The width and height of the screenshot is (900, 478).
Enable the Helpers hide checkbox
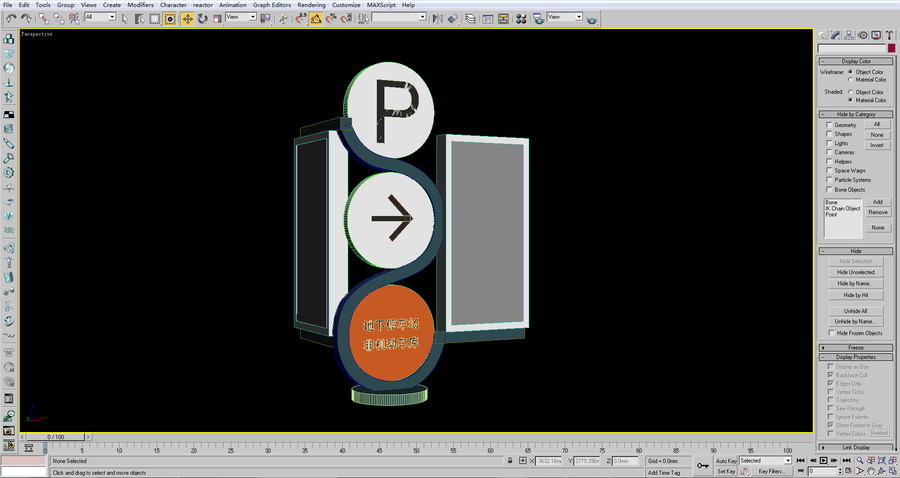point(829,161)
